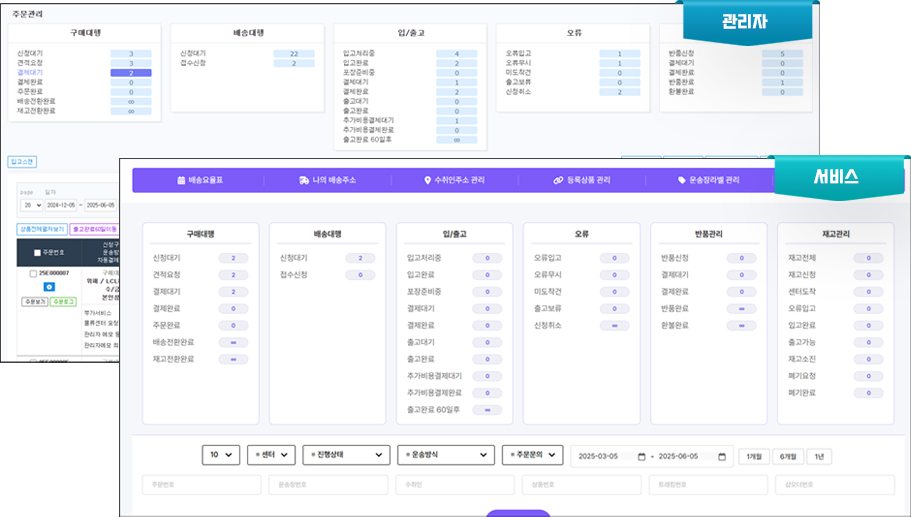The image size is (911, 517).
Task: Open the 나의 배송주소 menu
Action: (328, 180)
